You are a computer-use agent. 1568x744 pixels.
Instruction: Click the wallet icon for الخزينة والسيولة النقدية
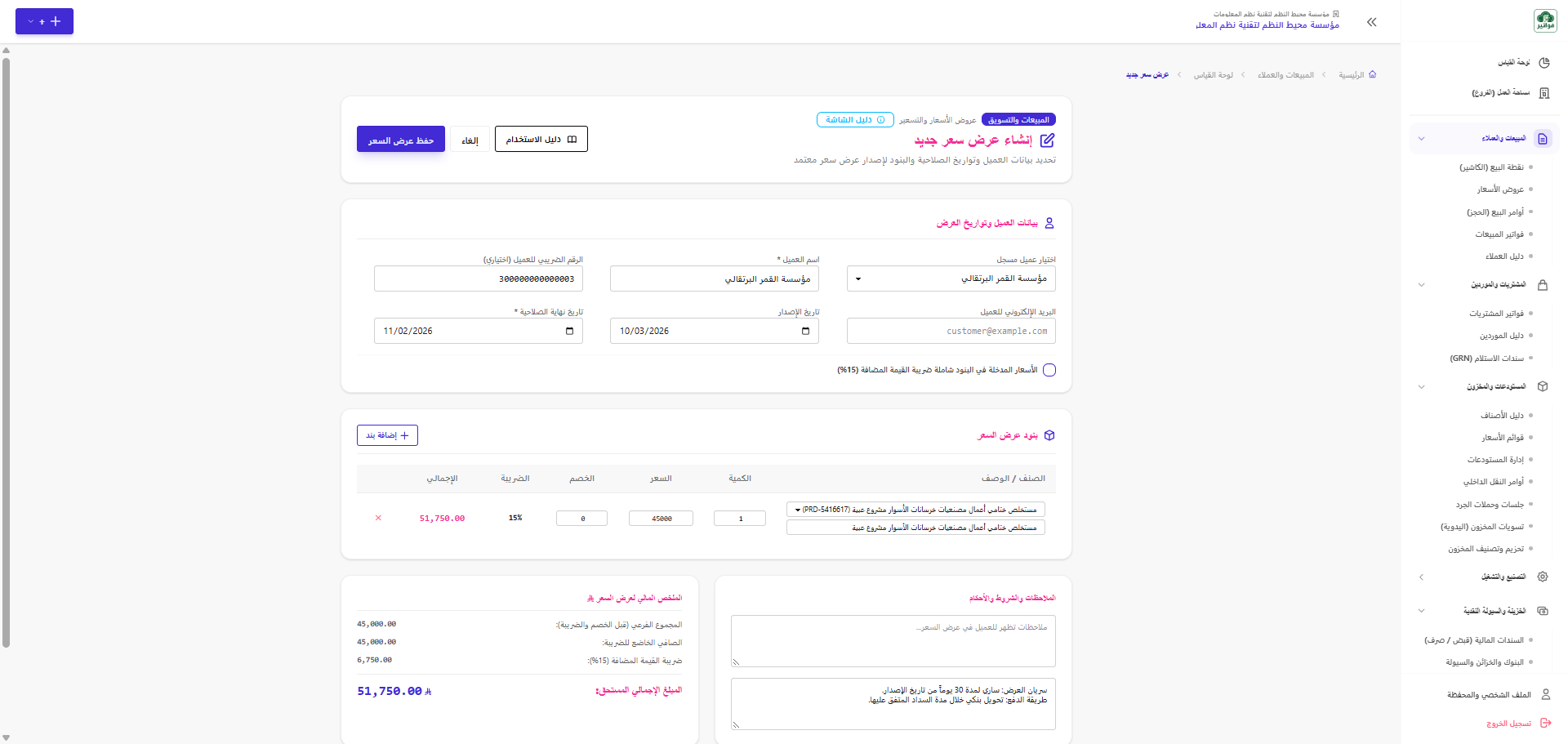click(x=1543, y=611)
